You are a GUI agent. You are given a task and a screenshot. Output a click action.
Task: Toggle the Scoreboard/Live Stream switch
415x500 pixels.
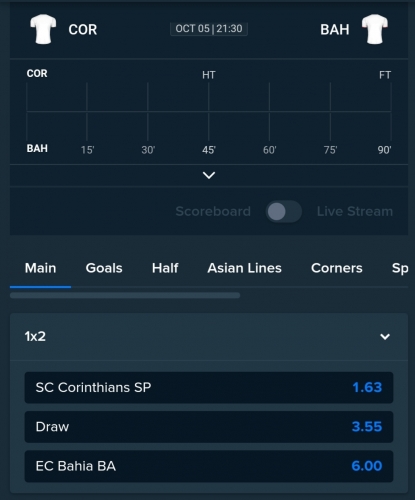coord(284,211)
